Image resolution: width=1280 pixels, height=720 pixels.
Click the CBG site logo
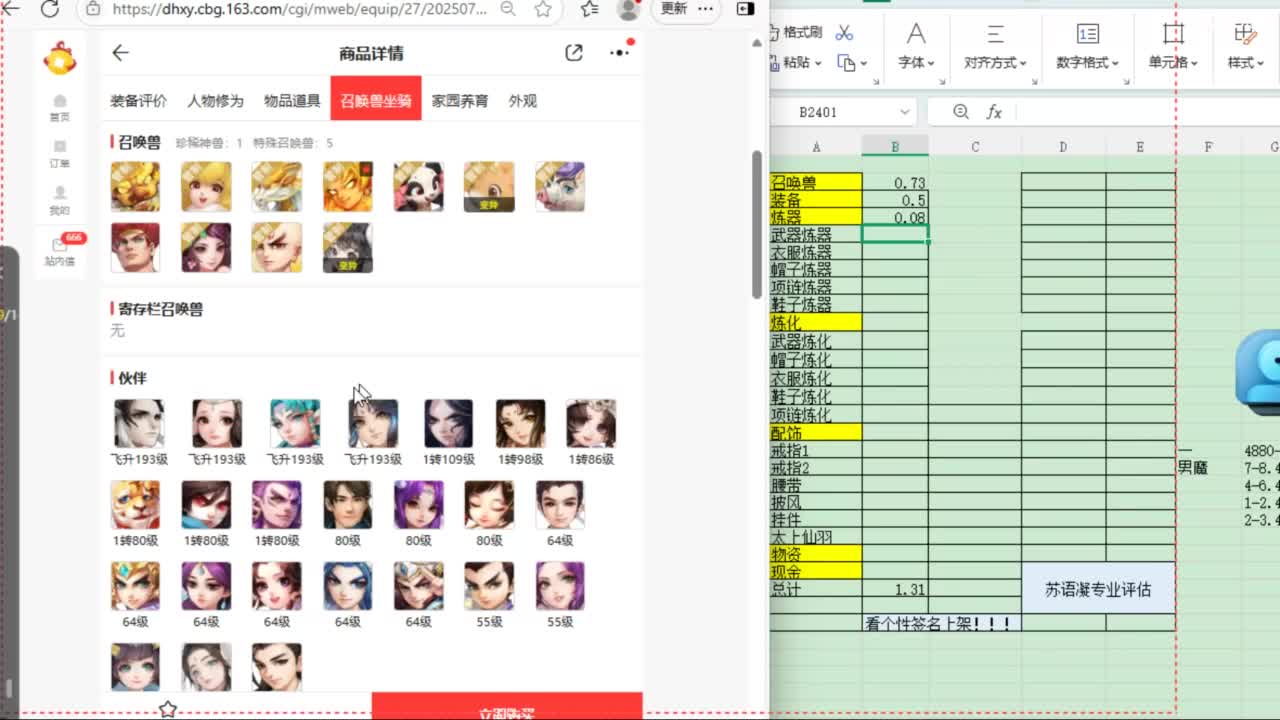(60, 58)
